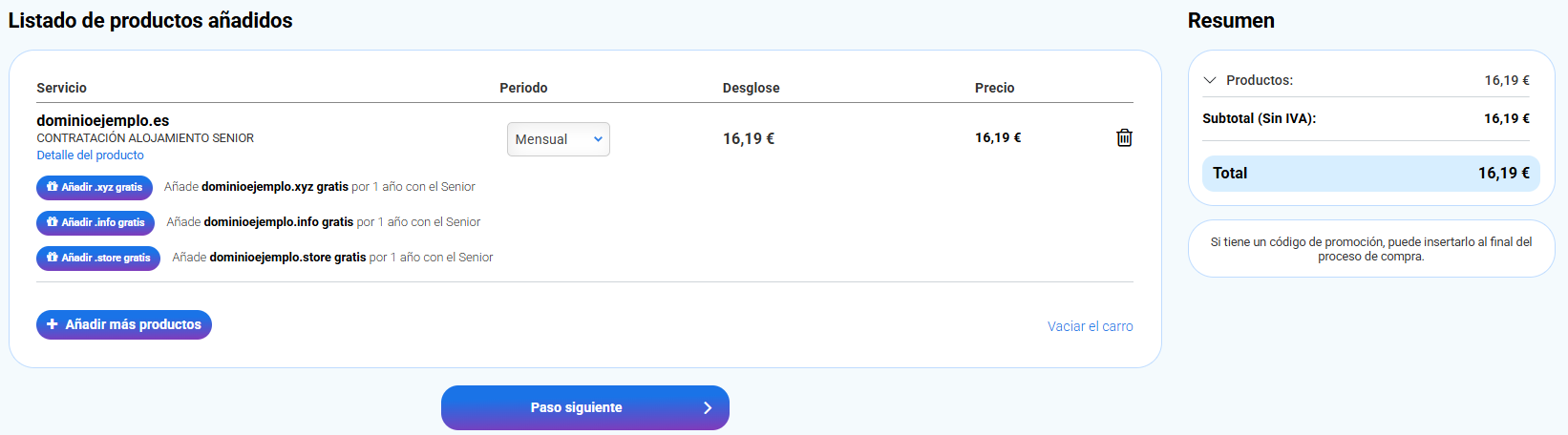Click the Añadir .info gratis label
1568x435 pixels.
click(x=103, y=223)
